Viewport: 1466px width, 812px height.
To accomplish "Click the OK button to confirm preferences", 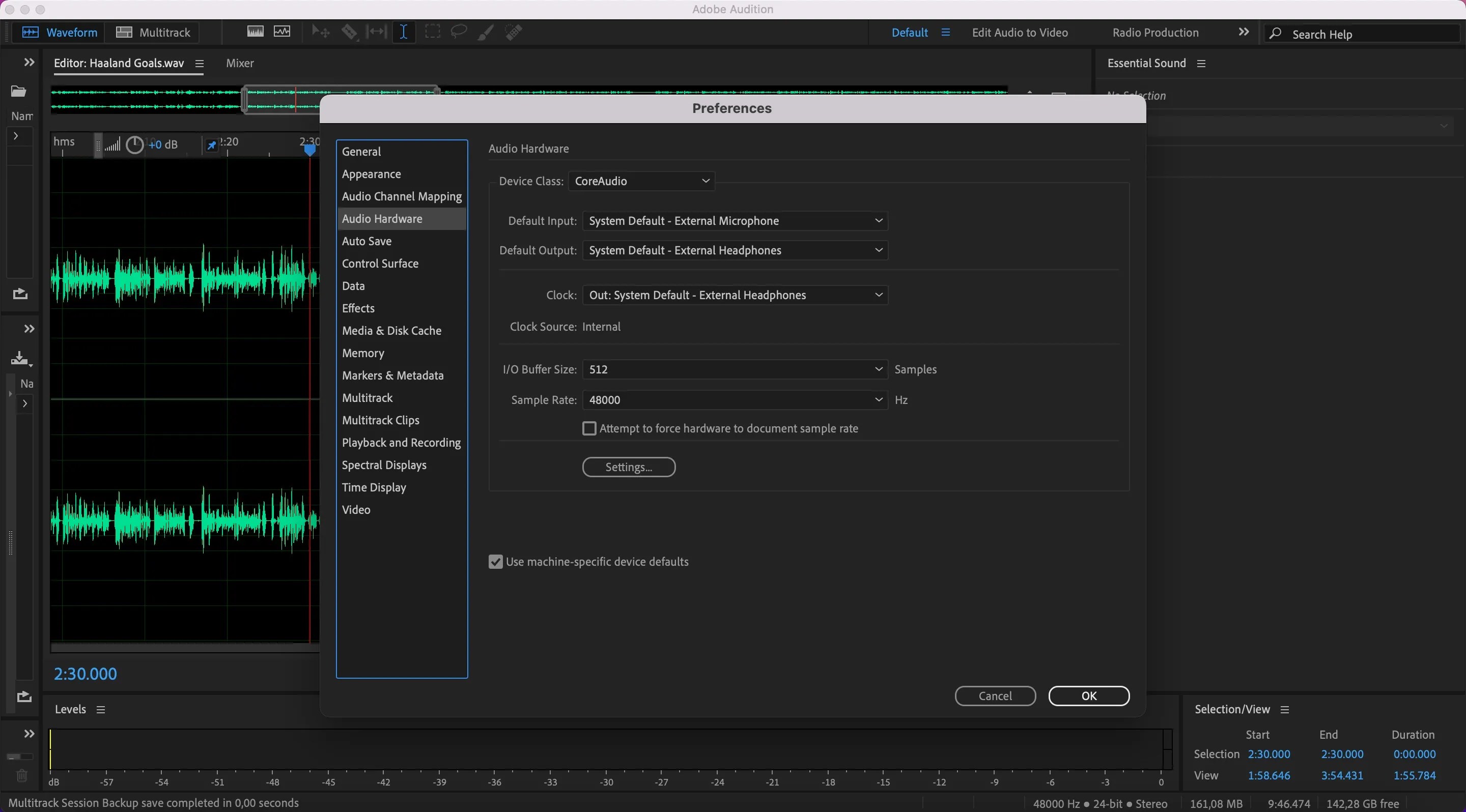I will point(1088,695).
